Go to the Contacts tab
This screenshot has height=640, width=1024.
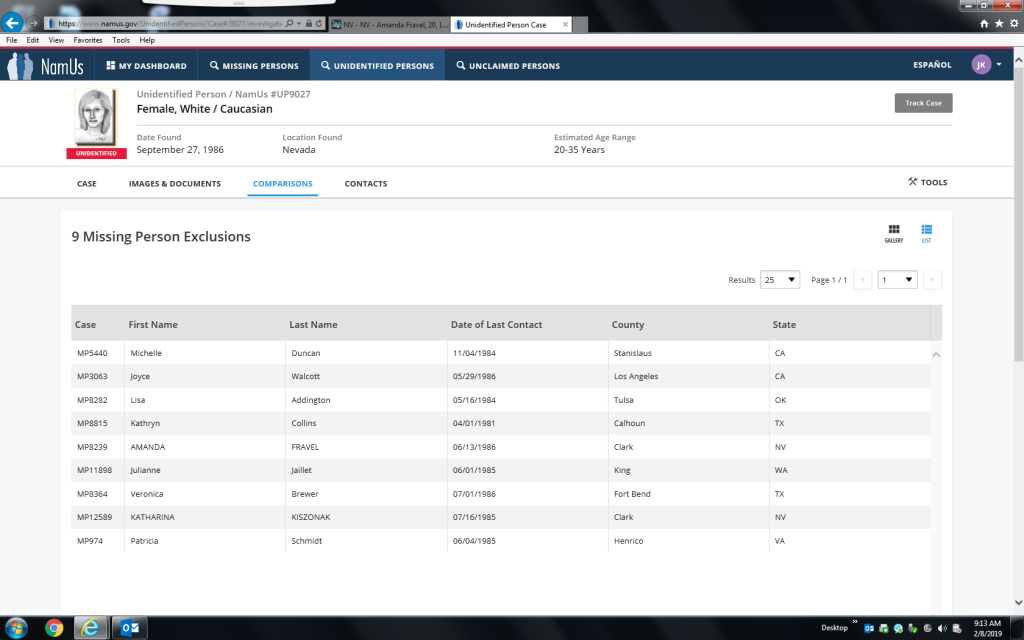[x=366, y=184]
